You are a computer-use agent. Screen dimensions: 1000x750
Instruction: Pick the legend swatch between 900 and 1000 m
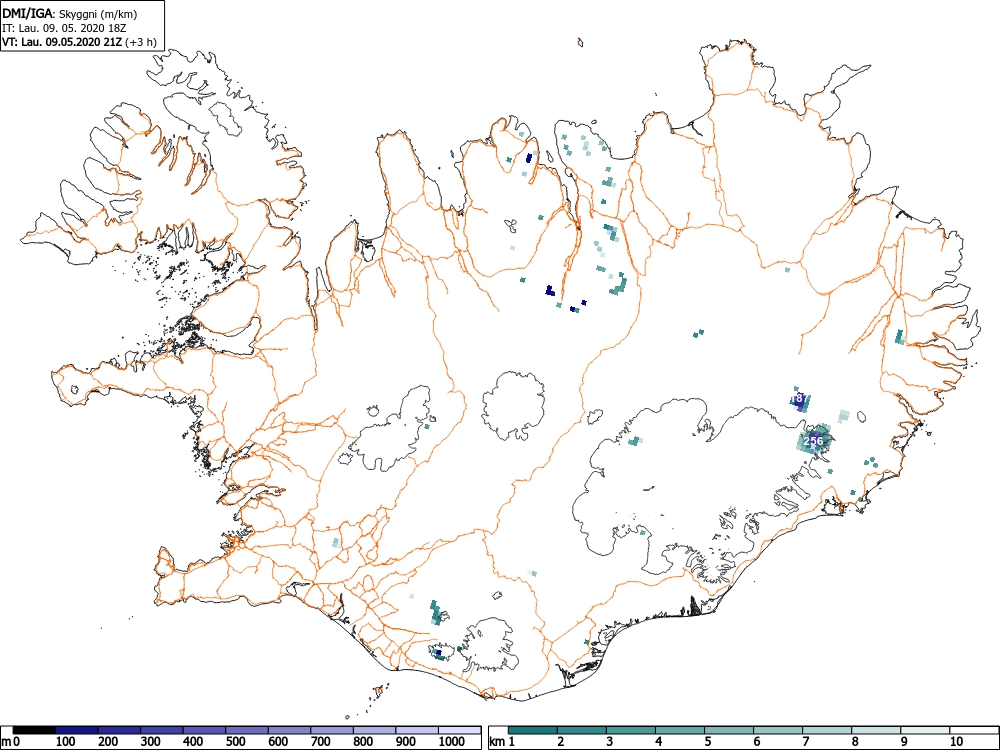417,730
